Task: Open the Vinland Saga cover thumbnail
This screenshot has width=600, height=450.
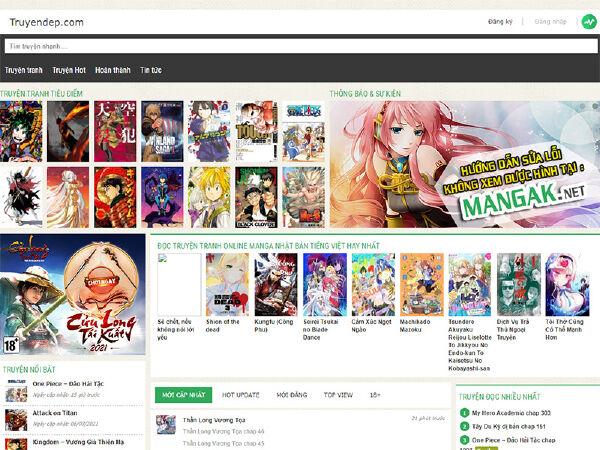Action: pyautogui.click(x=162, y=131)
